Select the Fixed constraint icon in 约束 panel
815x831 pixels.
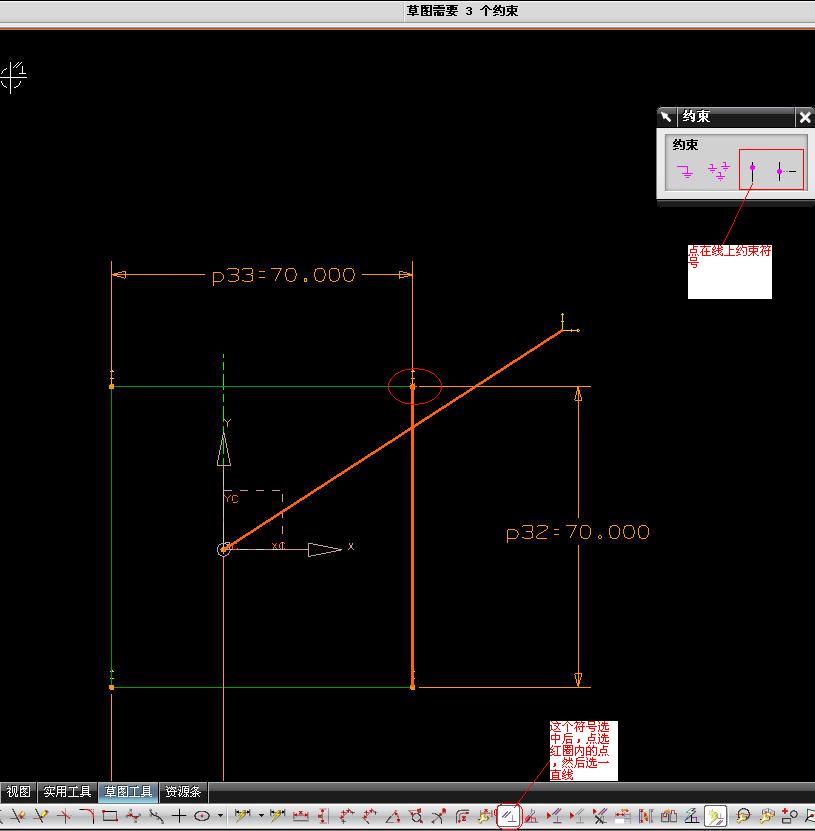(685, 171)
